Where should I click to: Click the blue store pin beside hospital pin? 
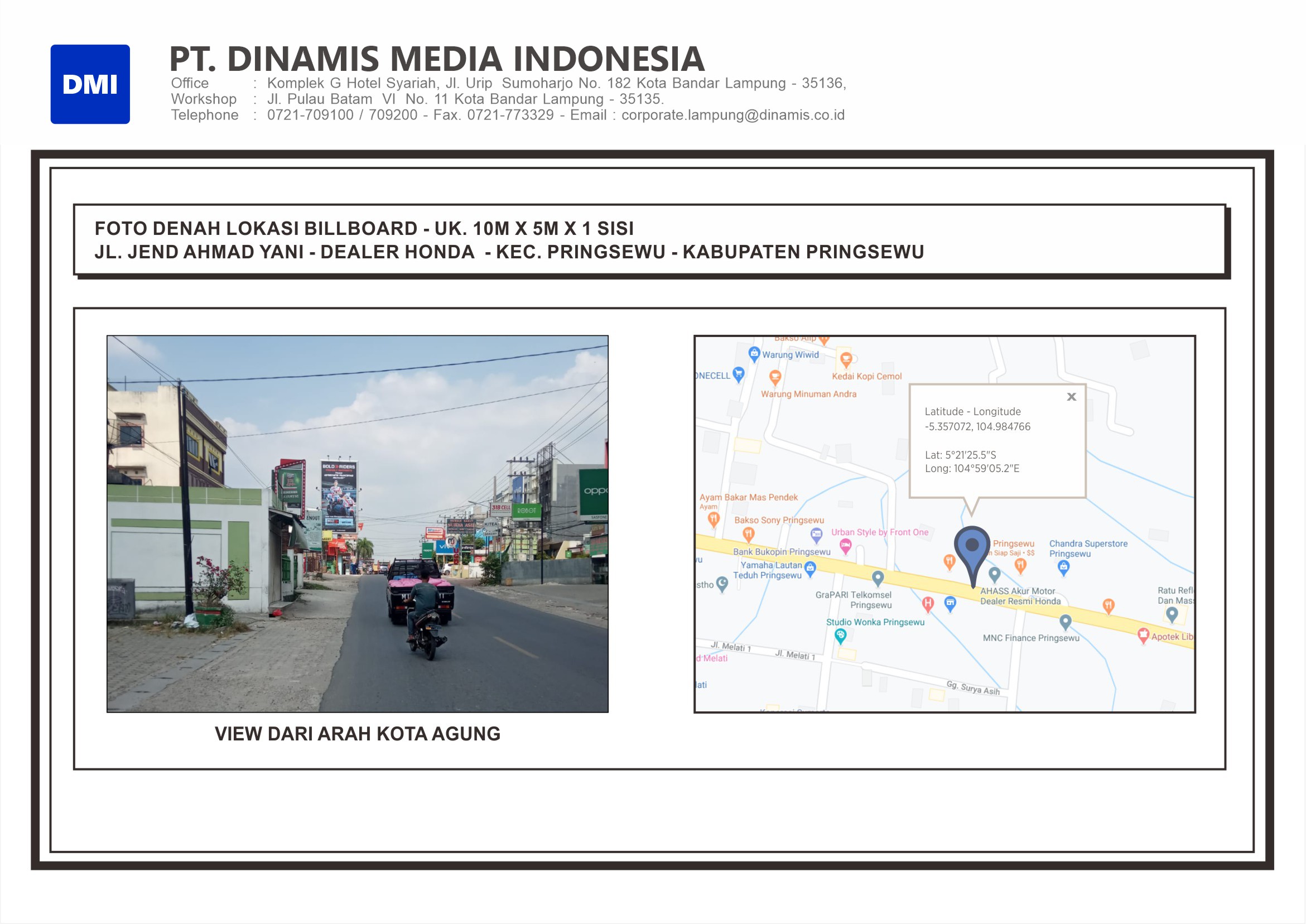coord(950,604)
